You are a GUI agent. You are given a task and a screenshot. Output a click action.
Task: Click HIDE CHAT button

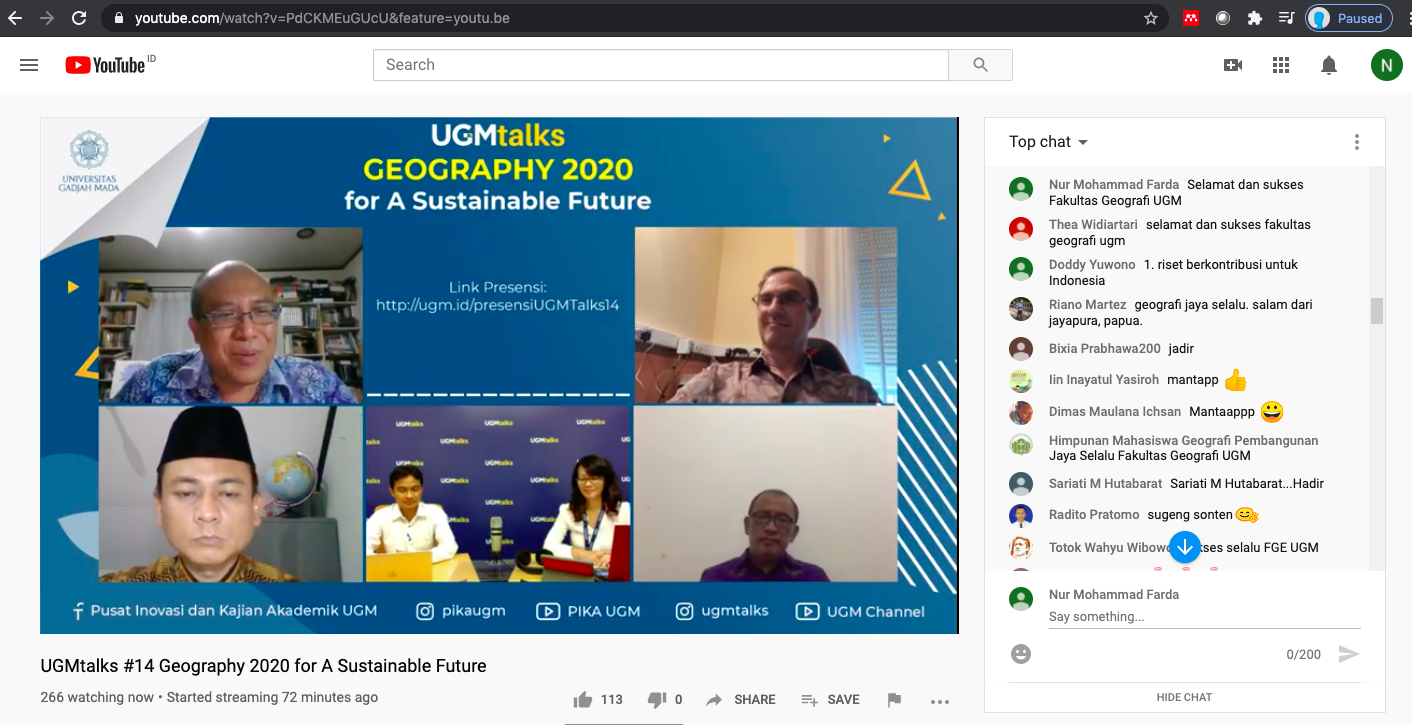pos(1185,697)
